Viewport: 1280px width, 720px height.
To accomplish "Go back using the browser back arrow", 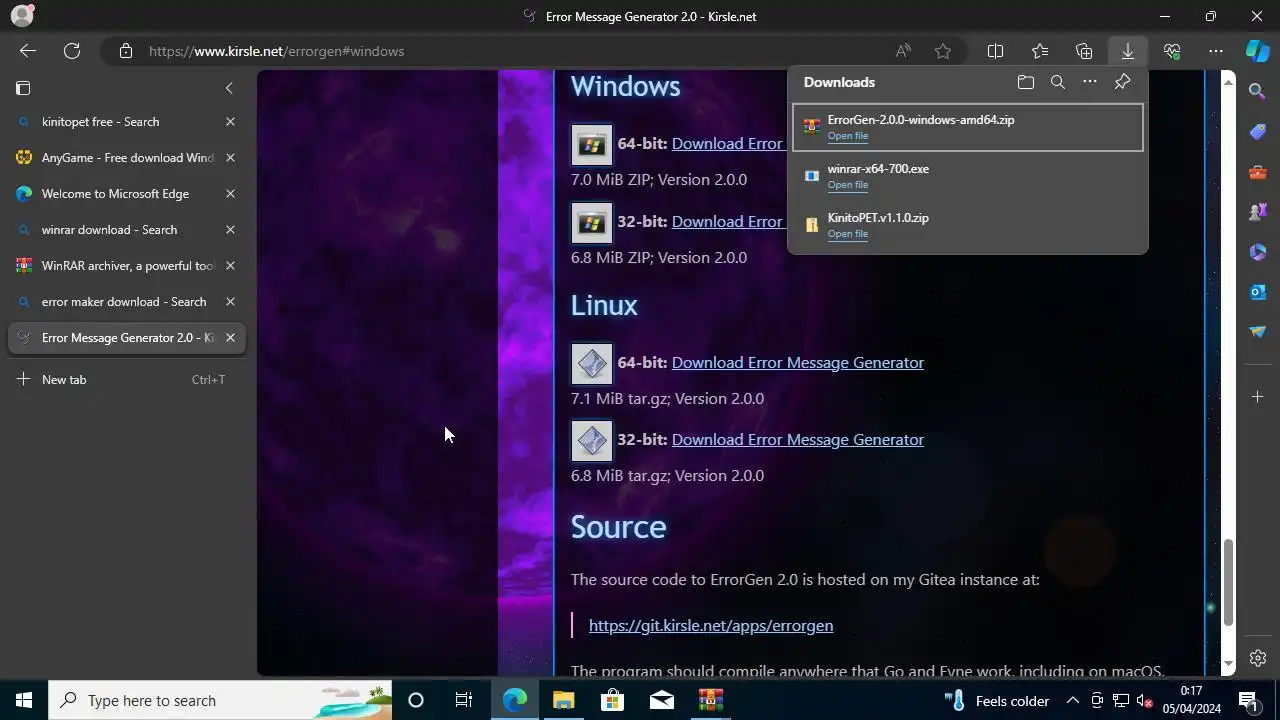I will pos(27,51).
